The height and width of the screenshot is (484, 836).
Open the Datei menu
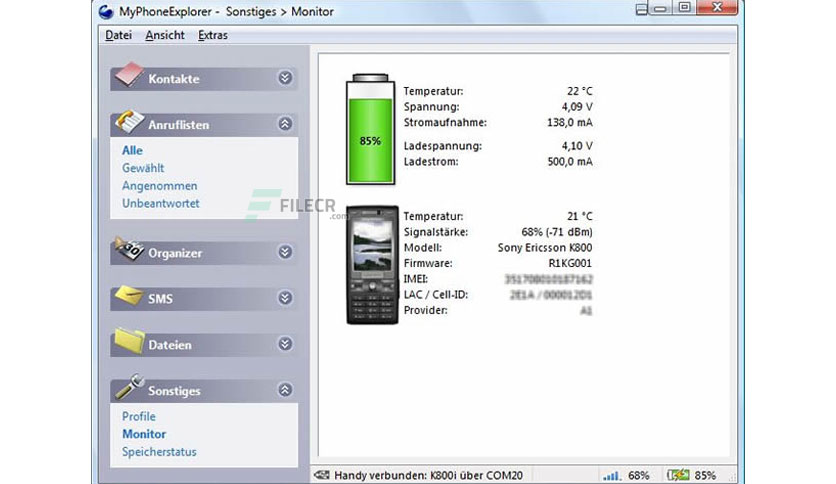(118, 35)
